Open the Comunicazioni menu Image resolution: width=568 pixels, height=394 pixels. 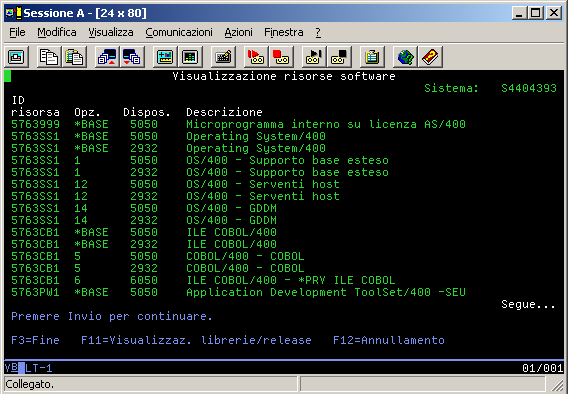179,32
